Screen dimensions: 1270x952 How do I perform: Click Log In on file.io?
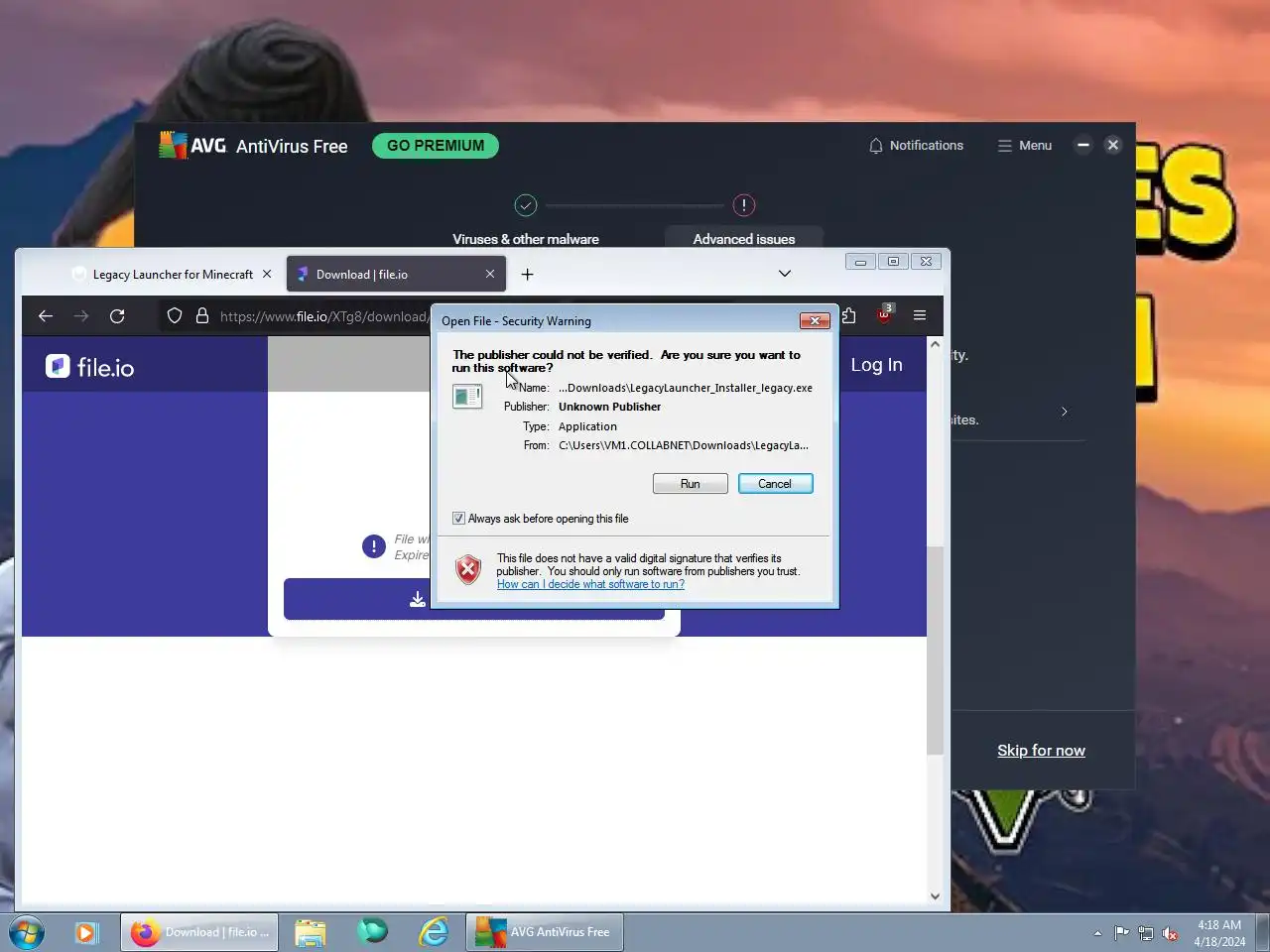(876, 365)
